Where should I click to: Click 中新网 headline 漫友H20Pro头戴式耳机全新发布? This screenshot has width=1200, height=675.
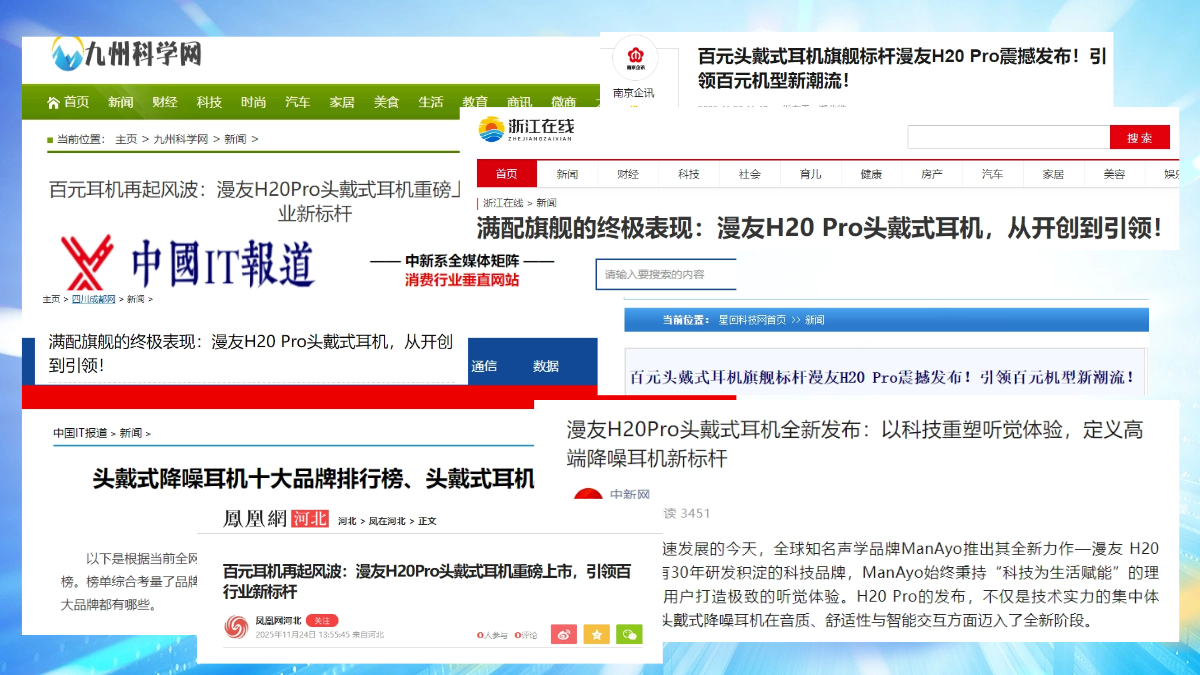pos(855,444)
